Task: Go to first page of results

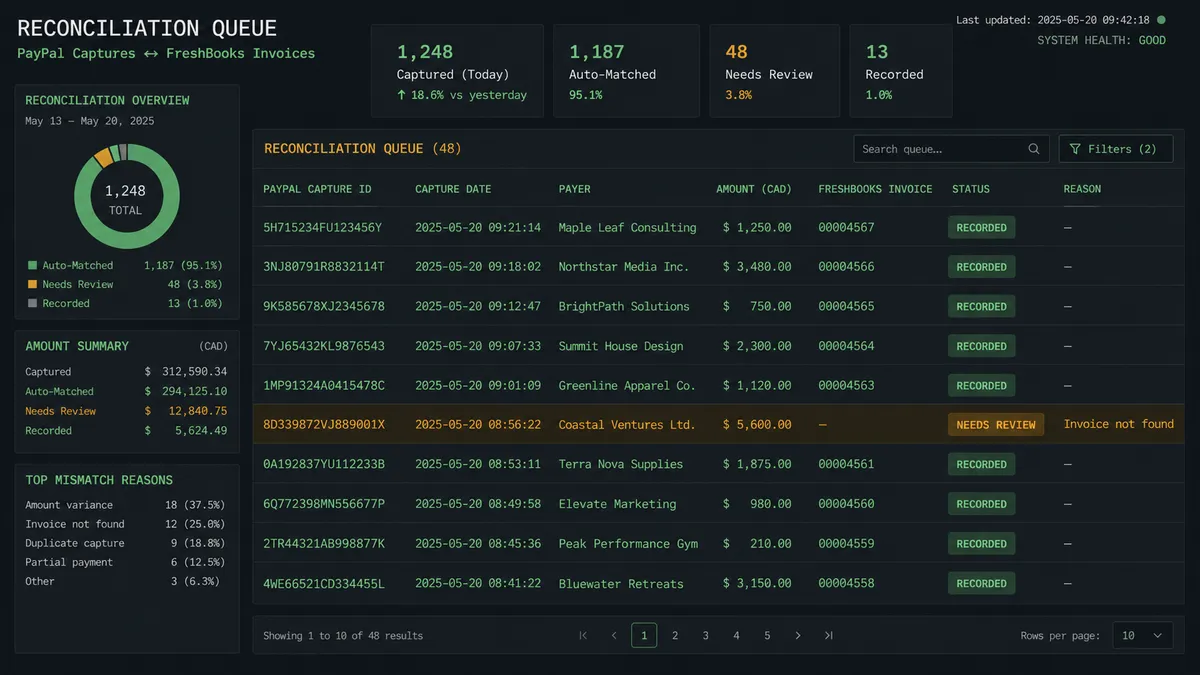Action: click(x=583, y=635)
